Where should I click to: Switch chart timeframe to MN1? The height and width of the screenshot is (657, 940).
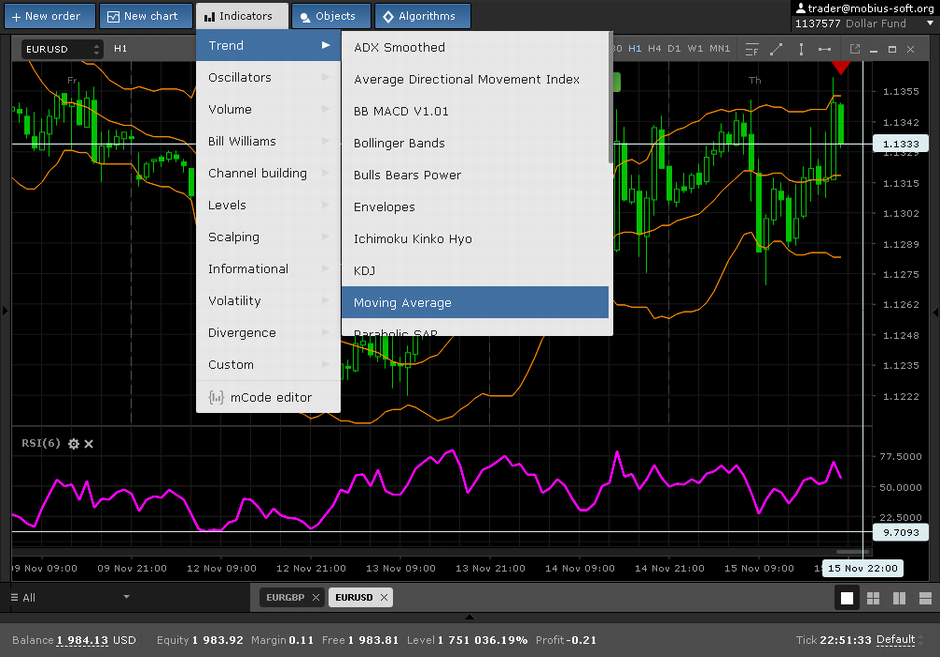pos(719,49)
